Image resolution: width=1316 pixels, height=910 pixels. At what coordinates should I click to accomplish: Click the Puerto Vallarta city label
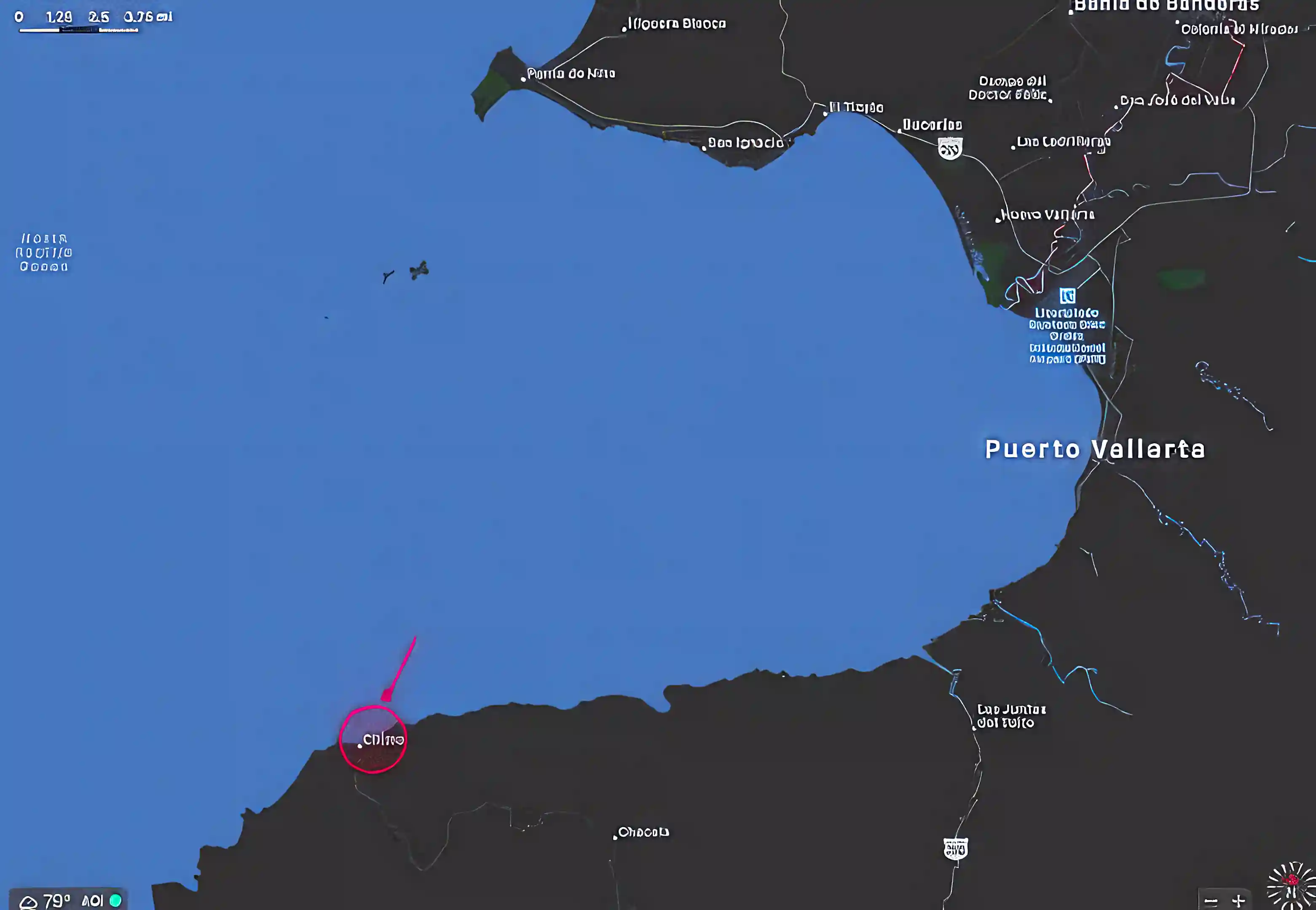point(1095,449)
